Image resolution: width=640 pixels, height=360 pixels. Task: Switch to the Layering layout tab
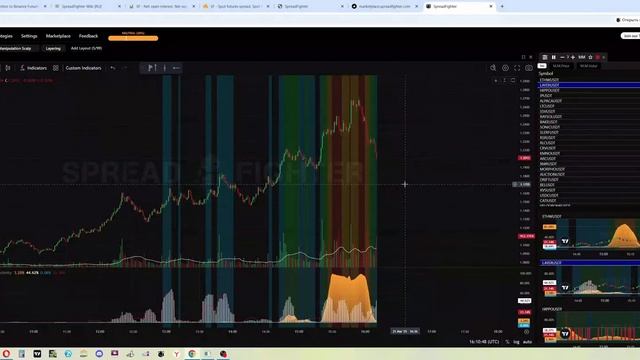pyautogui.click(x=53, y=48)
